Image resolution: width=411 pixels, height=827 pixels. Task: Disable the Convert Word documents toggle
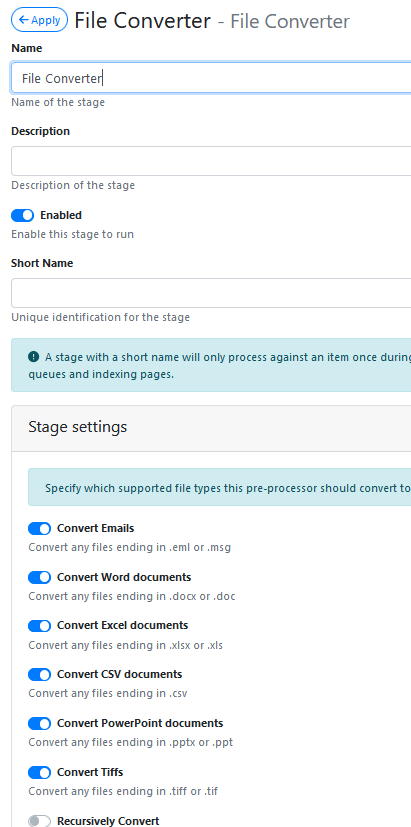tap(40, 578)
